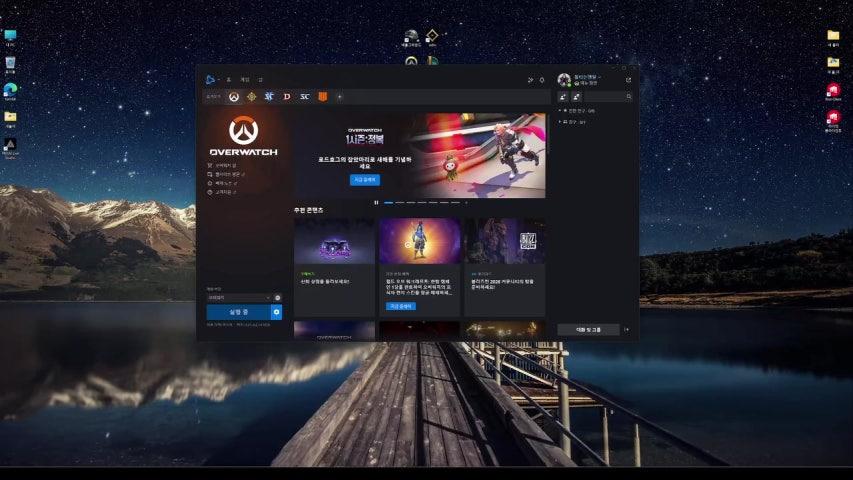Select the StarCraft II game icon
Screen dimensions: 853x480
(269, 97)
